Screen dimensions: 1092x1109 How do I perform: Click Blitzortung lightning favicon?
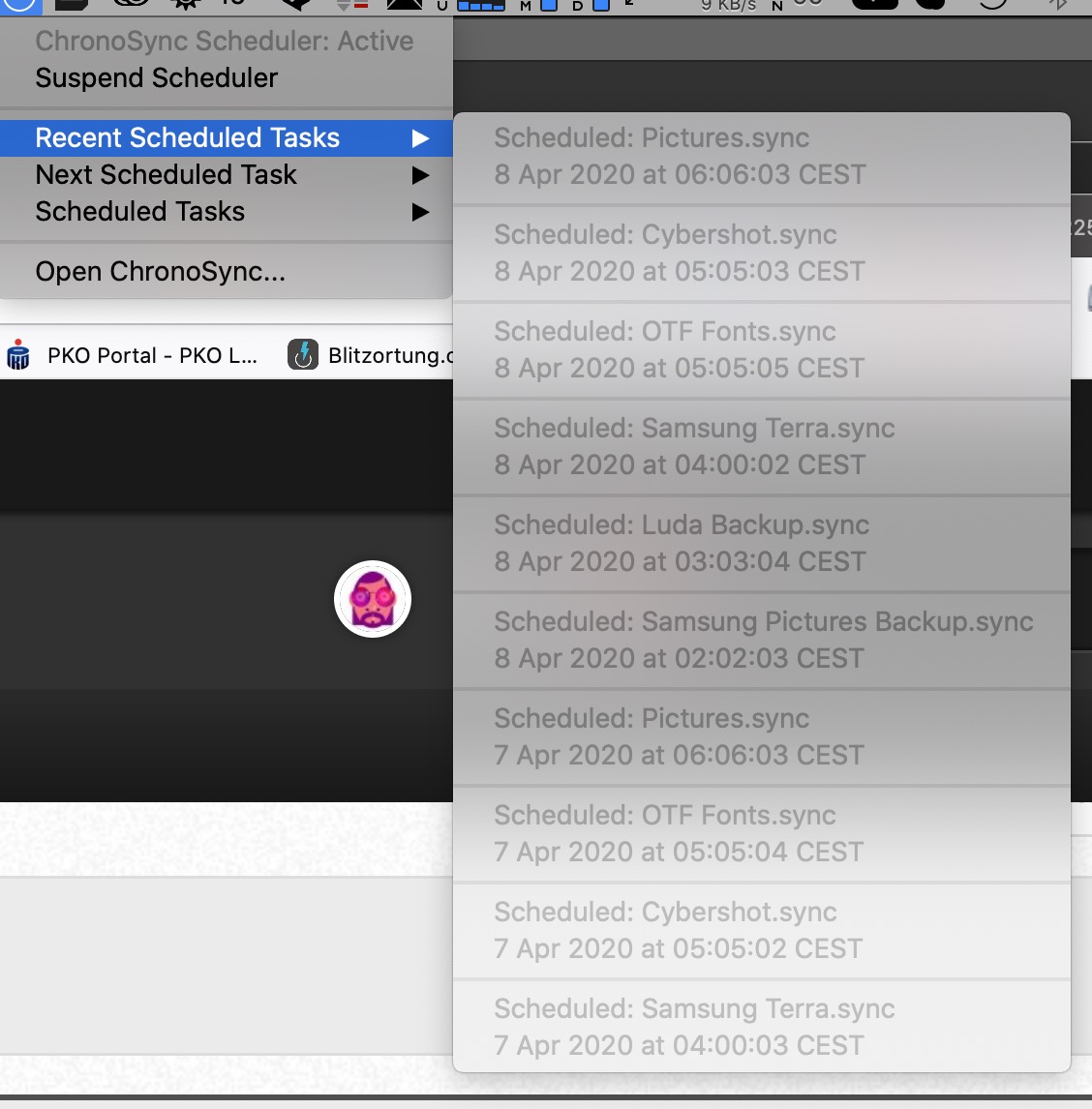[x=303, y=355]
